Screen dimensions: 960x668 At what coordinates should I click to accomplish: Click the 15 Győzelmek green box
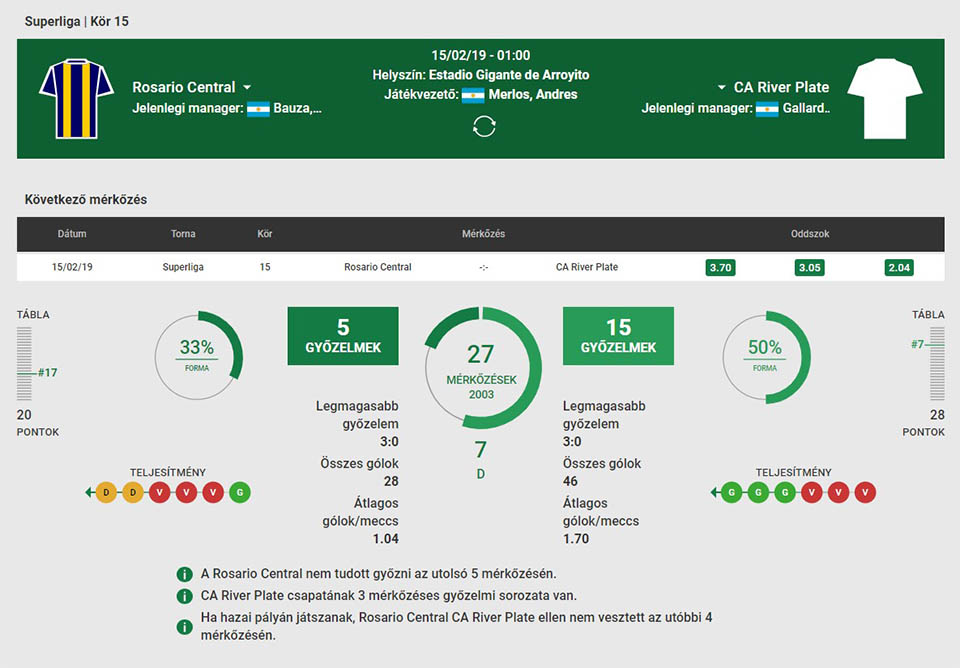tap(618, 336)
